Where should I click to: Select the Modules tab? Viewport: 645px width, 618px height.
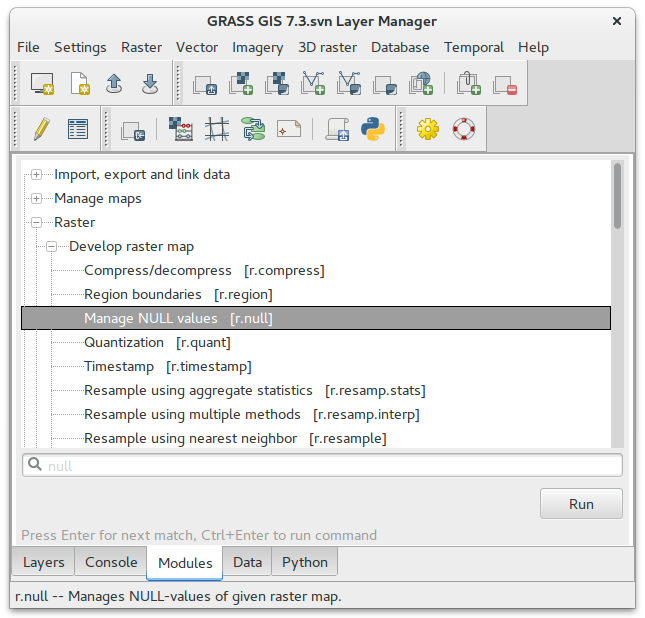pos(185,562)
